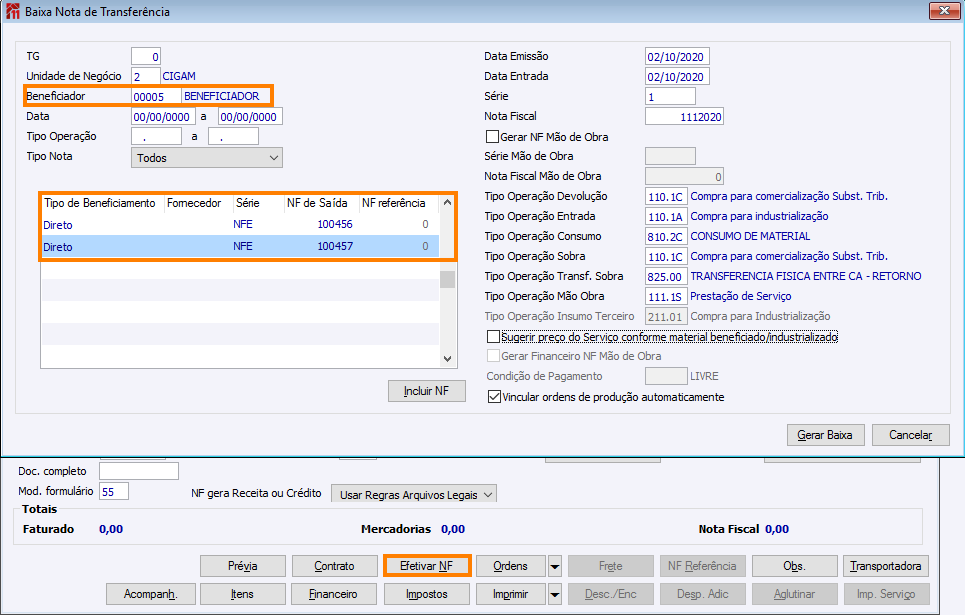Screen dimensions: 965x615
Task: Click the Imprimir button
Action: (x=511, y=594)
